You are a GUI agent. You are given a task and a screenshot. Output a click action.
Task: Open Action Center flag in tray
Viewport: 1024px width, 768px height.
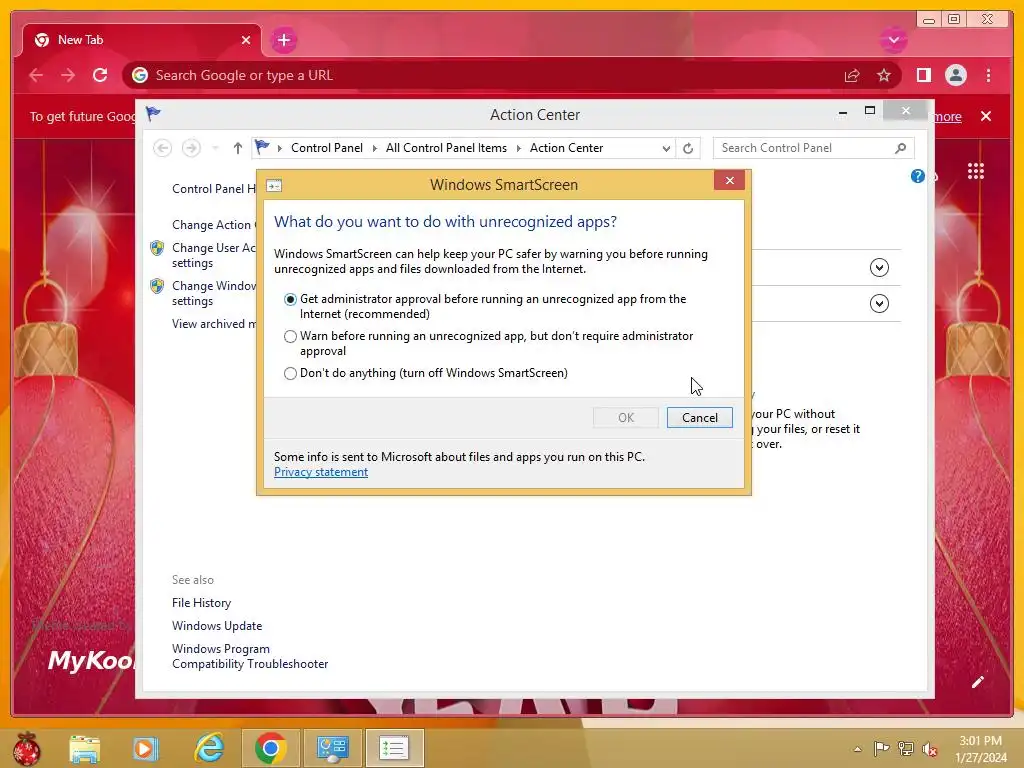point(882,749)
